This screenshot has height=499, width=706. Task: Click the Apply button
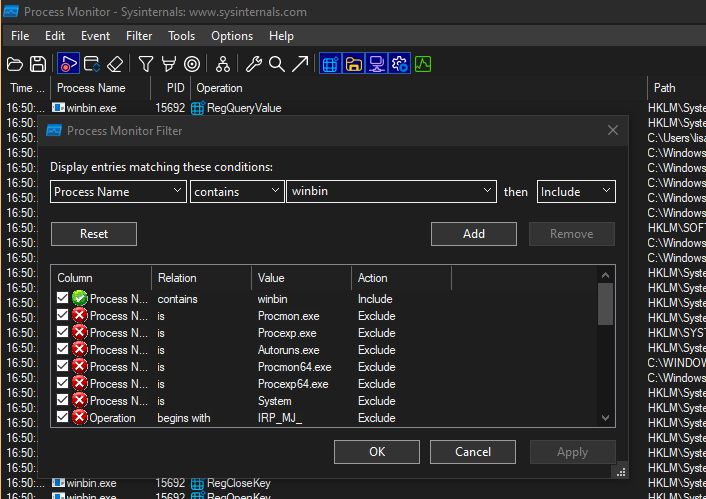pos(572,452)
